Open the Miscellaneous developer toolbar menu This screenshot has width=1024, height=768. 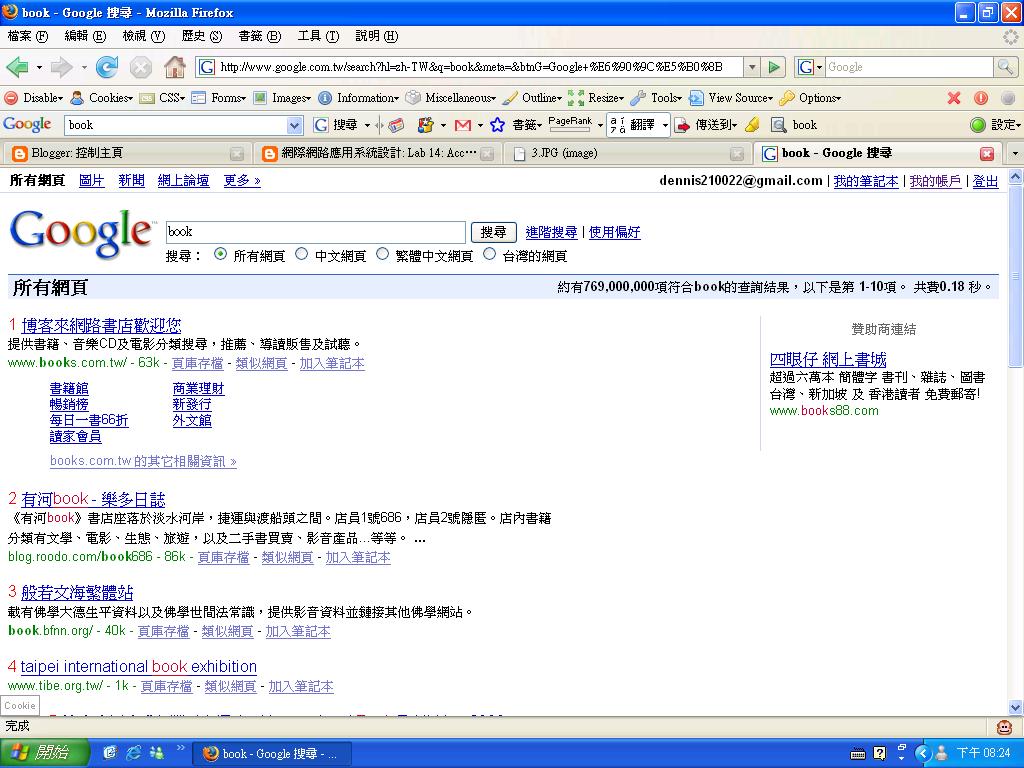coord(451,98)
